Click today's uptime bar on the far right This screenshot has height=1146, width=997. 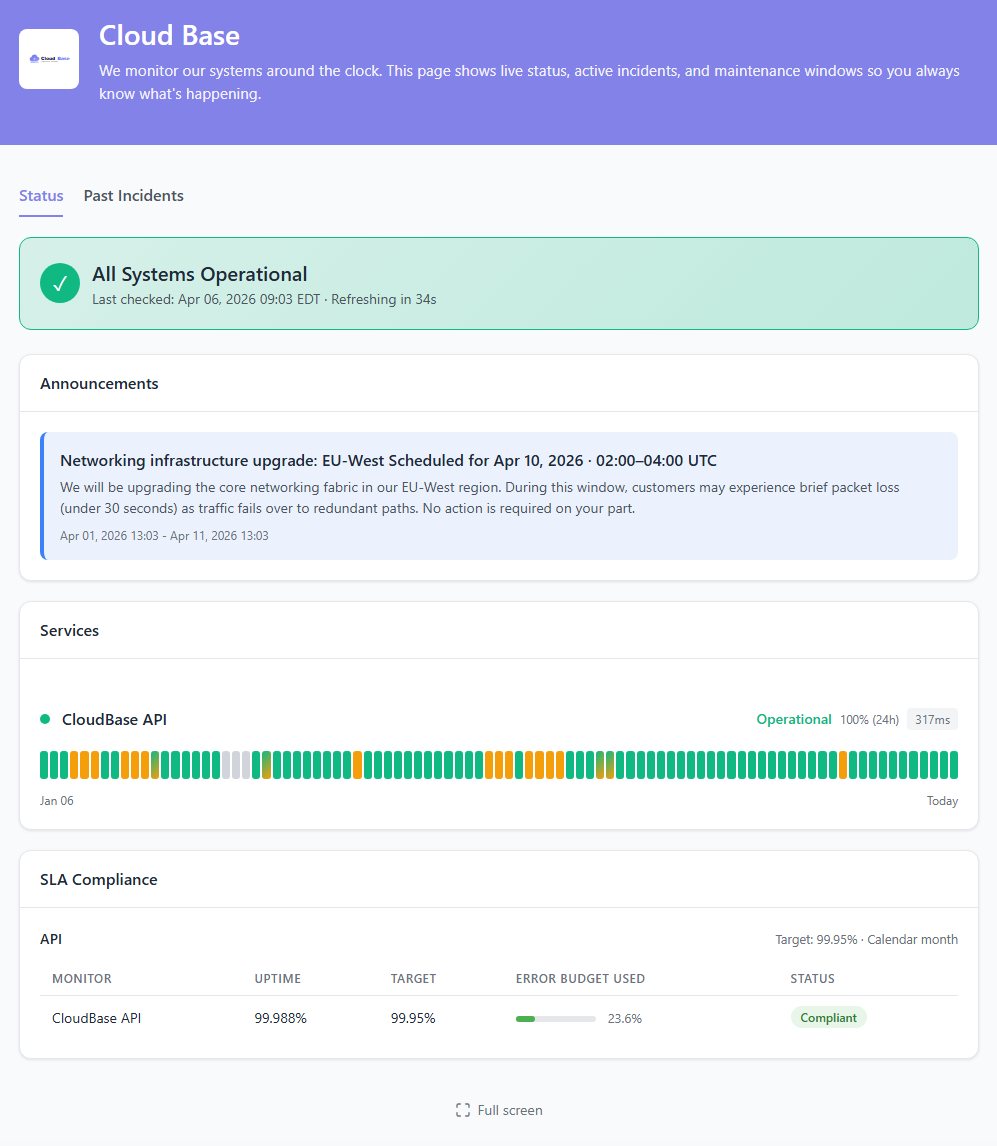952,764
